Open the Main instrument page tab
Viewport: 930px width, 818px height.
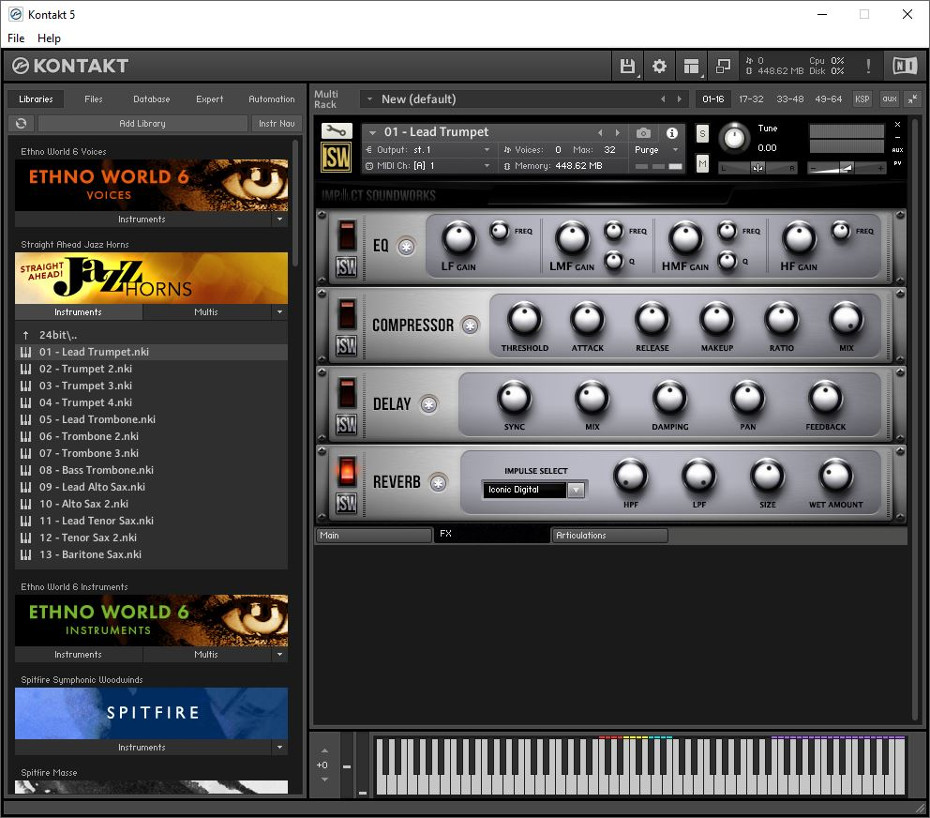373,535
